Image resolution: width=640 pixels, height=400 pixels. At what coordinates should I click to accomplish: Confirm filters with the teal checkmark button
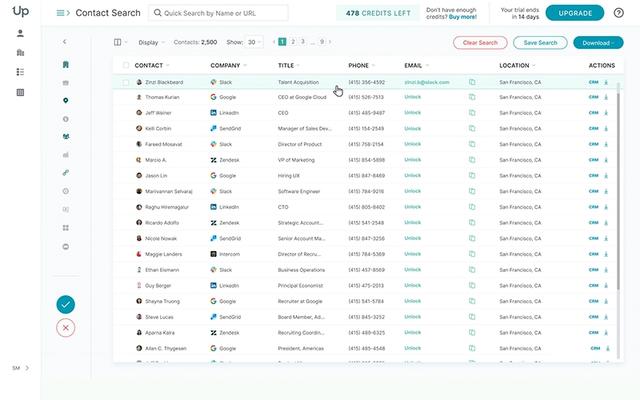tap(66, 304)
